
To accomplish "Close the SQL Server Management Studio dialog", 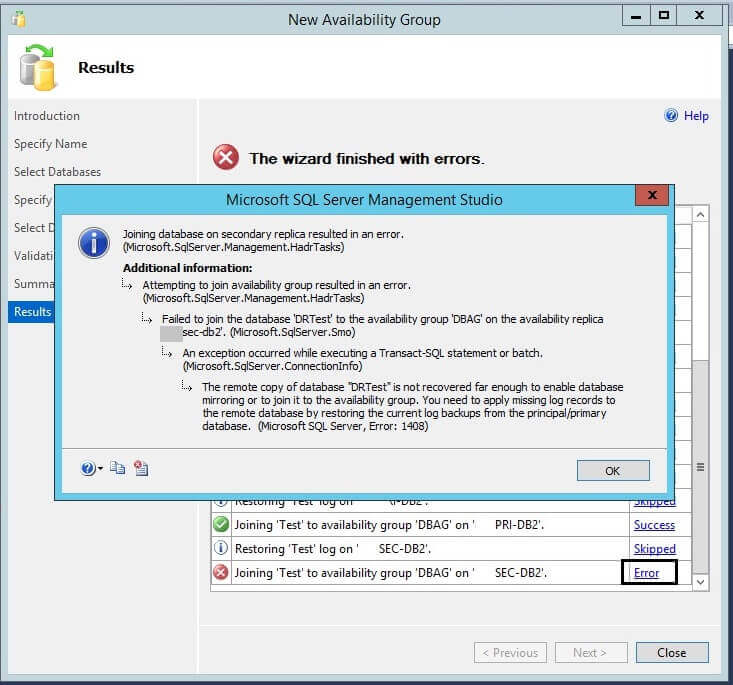I will click(x=652, y=195).
